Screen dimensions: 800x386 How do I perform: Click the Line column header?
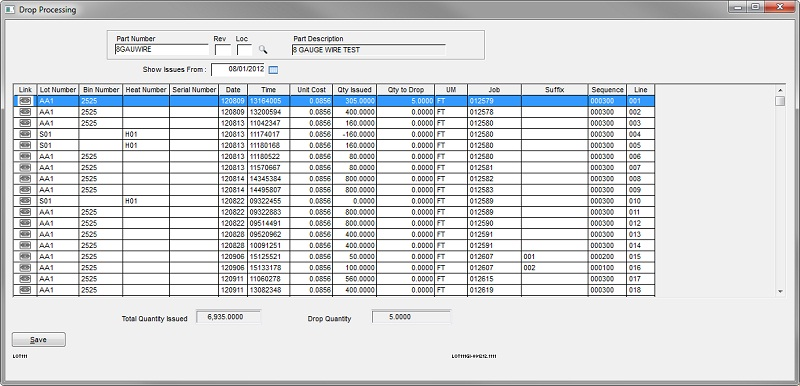[x=640, y=90]
